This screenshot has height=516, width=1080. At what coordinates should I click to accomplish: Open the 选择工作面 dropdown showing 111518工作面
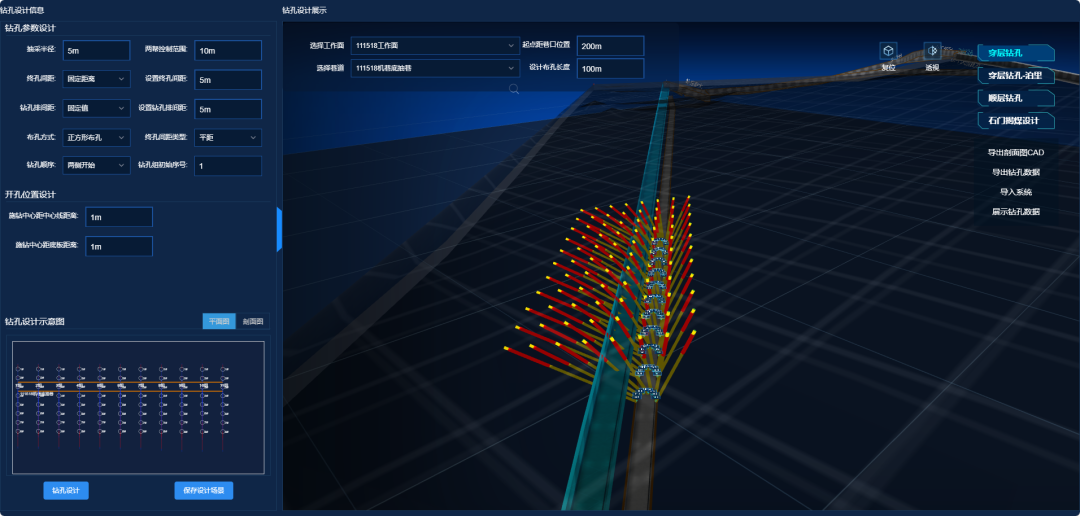435,46
